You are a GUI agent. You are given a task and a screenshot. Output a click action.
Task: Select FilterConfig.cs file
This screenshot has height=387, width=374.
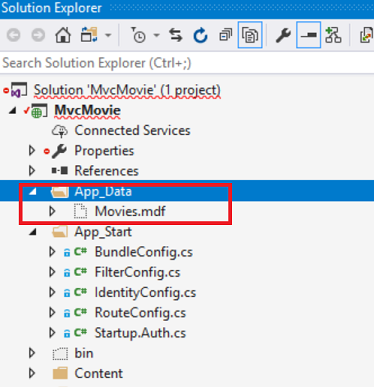pyautogui.click(x=137, y=272)
